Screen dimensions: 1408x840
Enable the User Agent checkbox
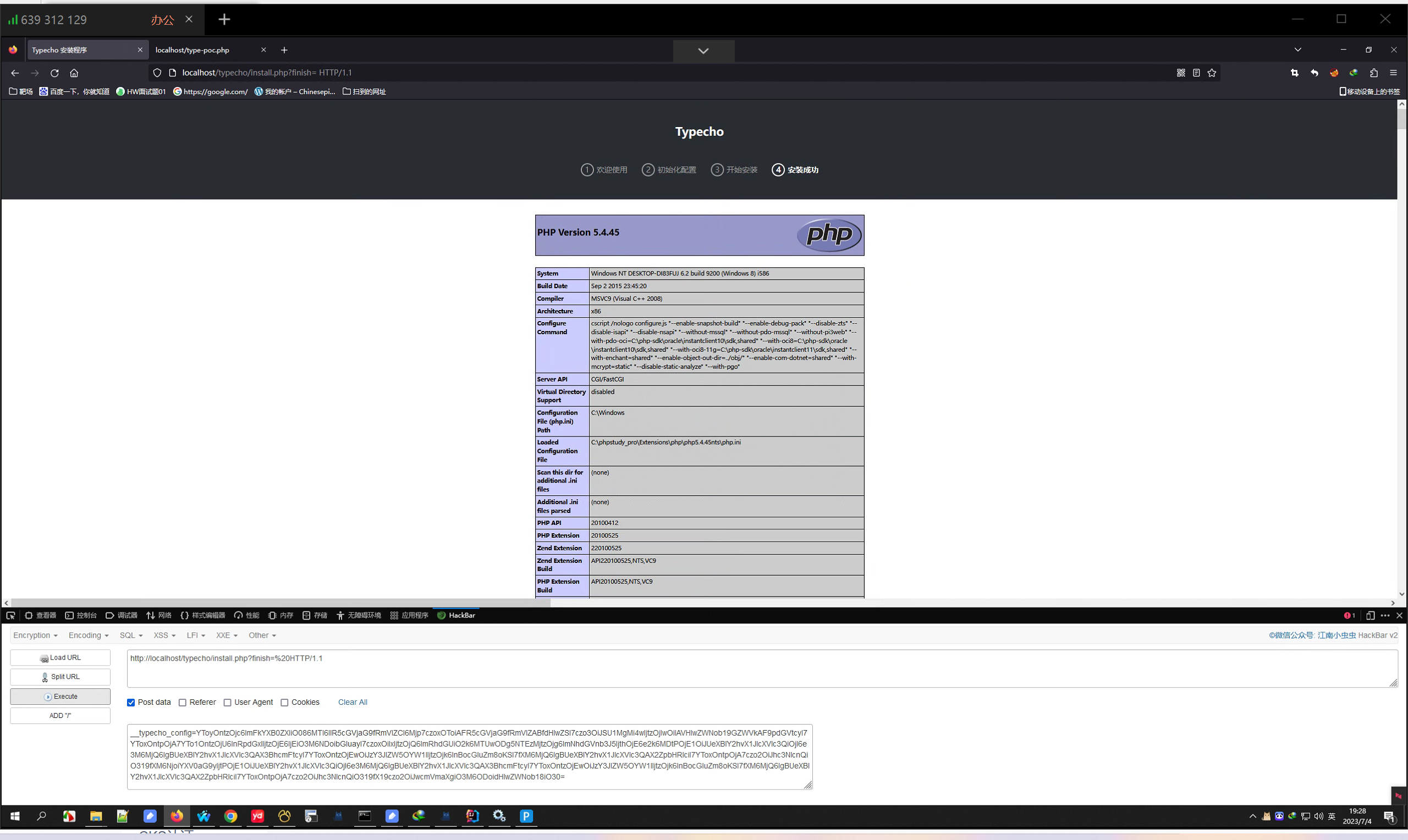[227, 703]
